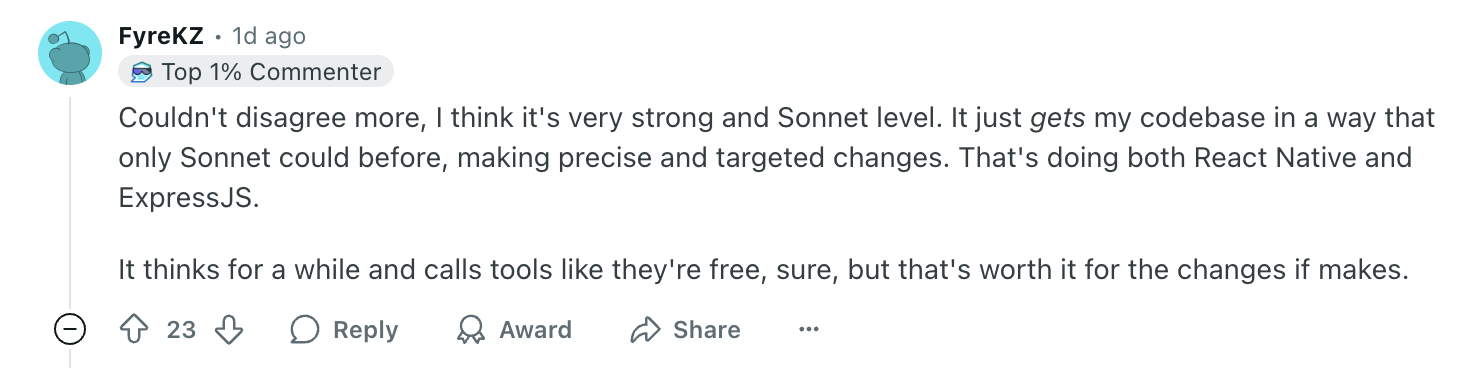This screenshot has width=1466, height=368.
Task: Click the Top 1% Commenter badge
Action: coord(256,72)
